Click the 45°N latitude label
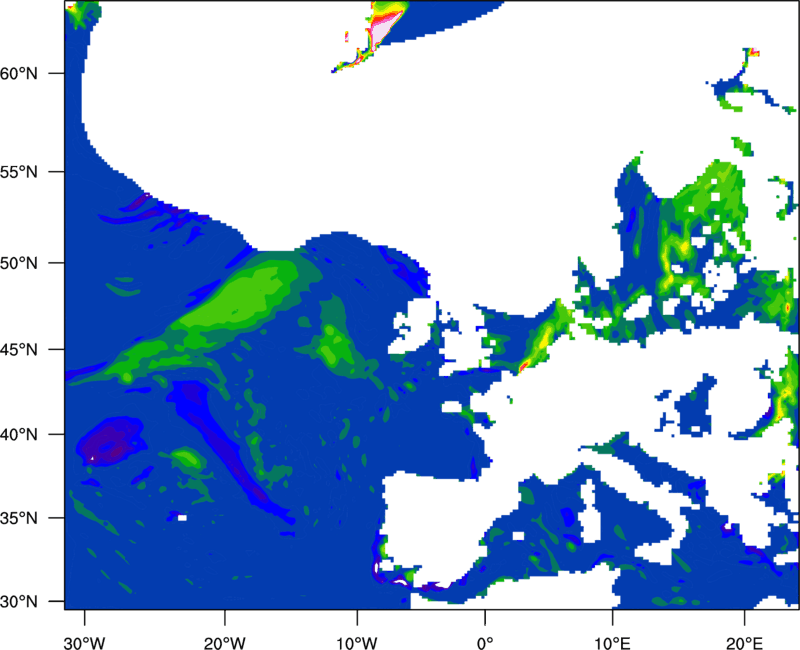 pyautogui.click(x=19, y=349)
